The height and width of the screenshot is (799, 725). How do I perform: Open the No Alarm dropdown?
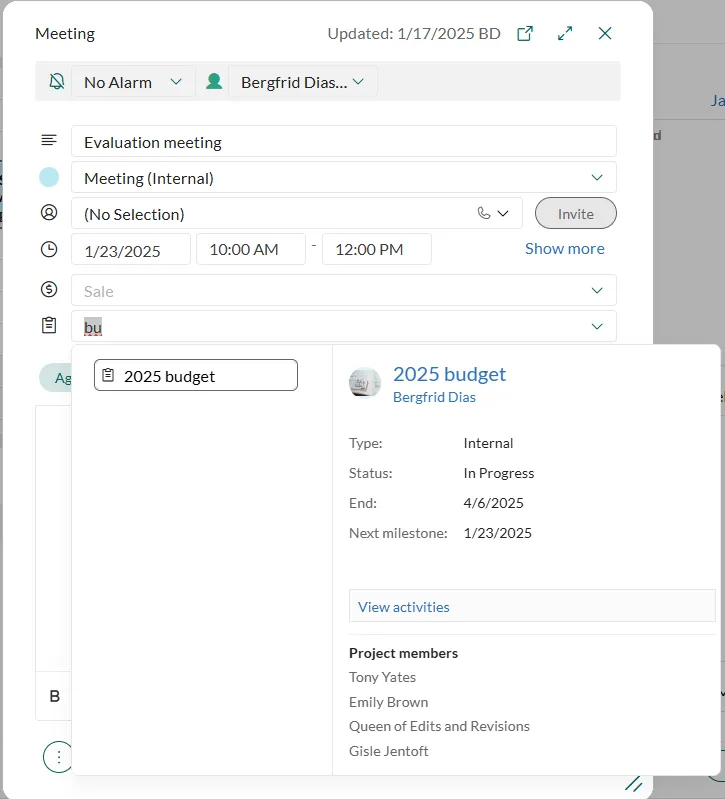coord(133,82)
